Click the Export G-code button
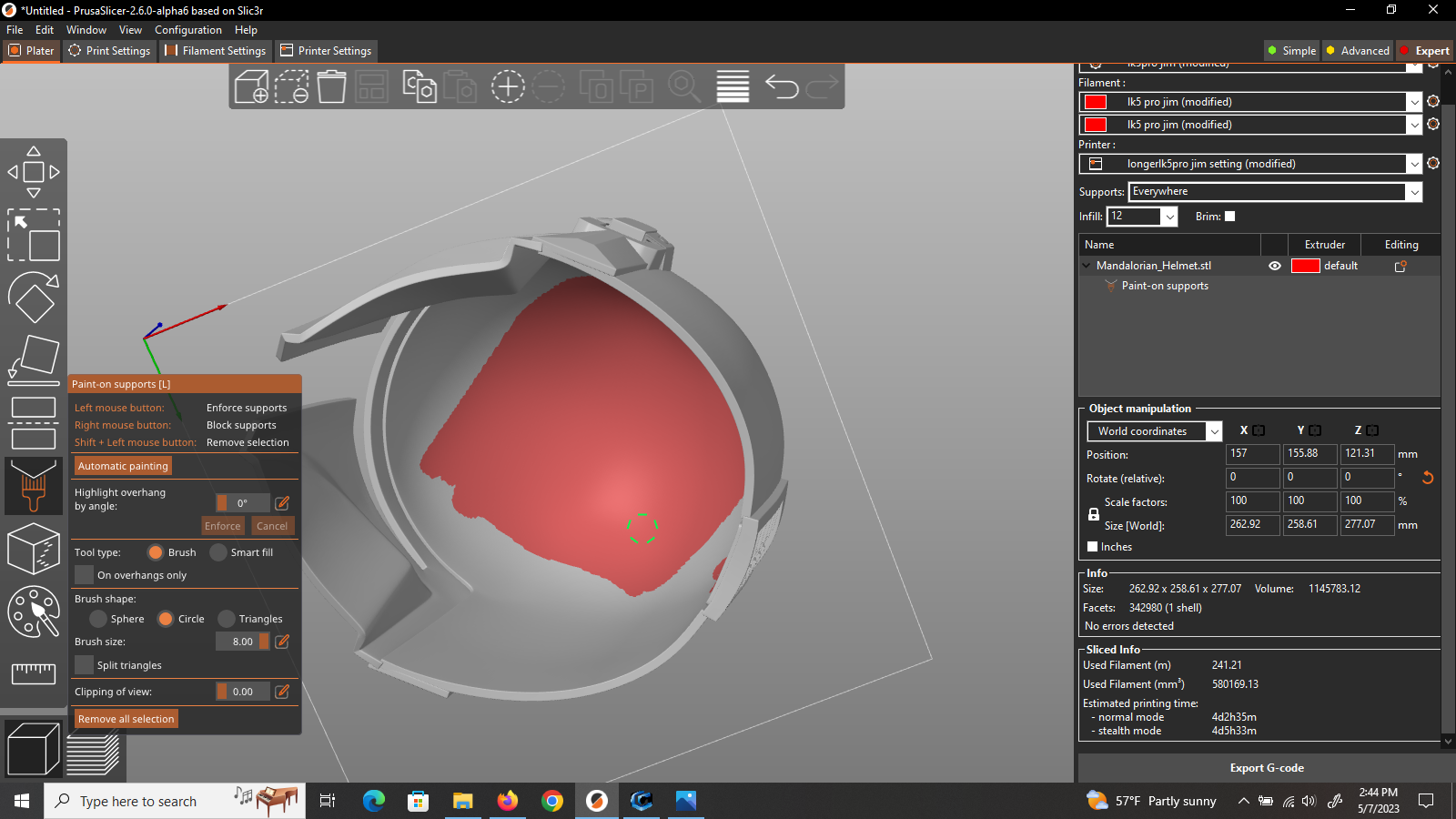Viewport: 1456px width, 819px height. [x=1267, y=768]
